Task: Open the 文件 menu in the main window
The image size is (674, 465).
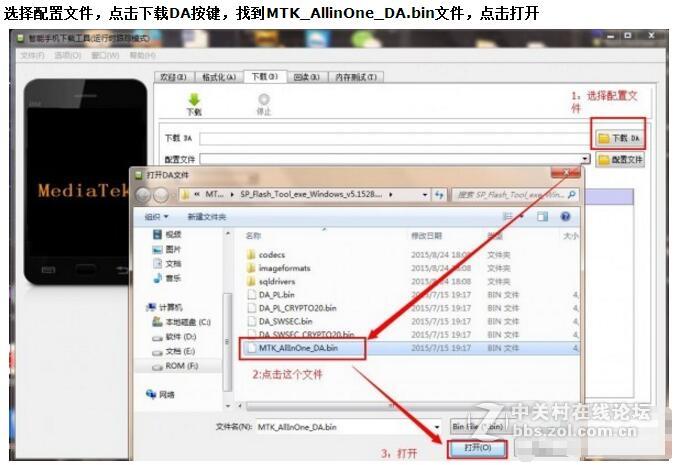Action: 32,55
